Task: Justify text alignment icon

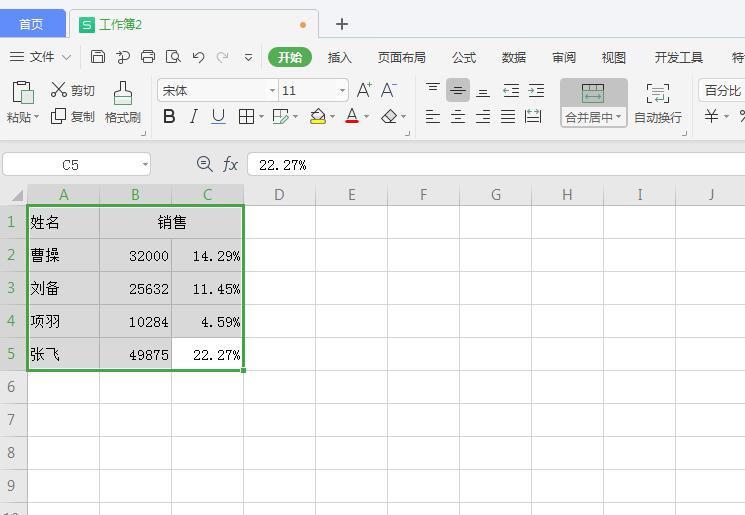Action: click(508, 116)
